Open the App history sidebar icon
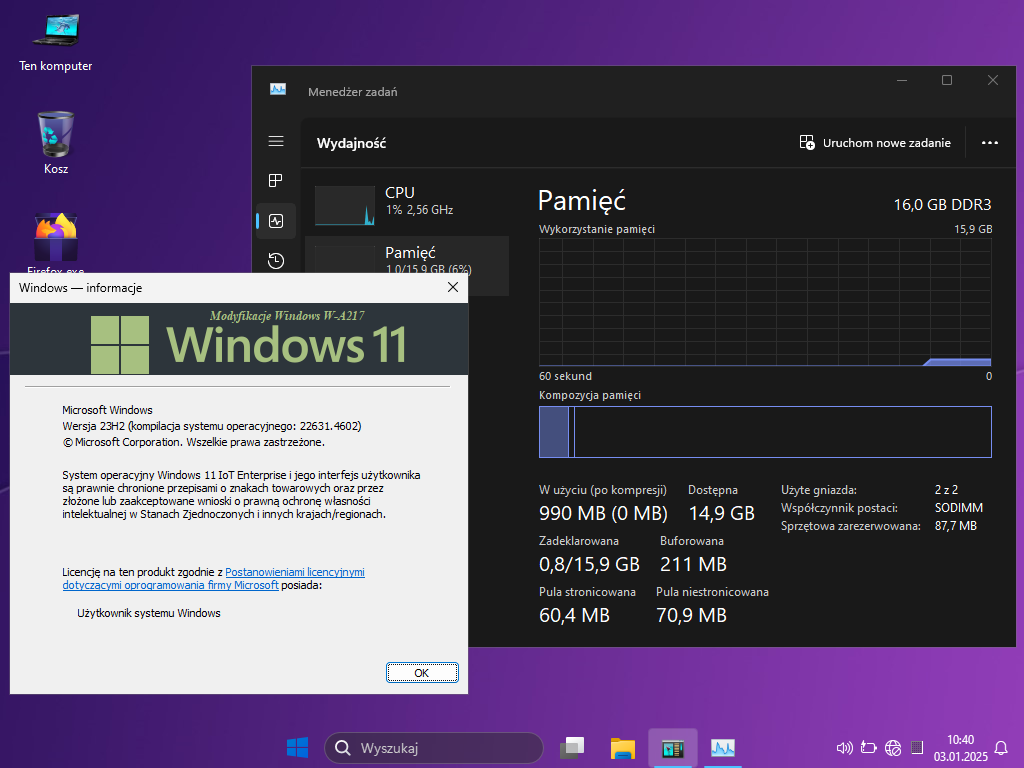This screenshot has width=1024, height=768. 276,260
